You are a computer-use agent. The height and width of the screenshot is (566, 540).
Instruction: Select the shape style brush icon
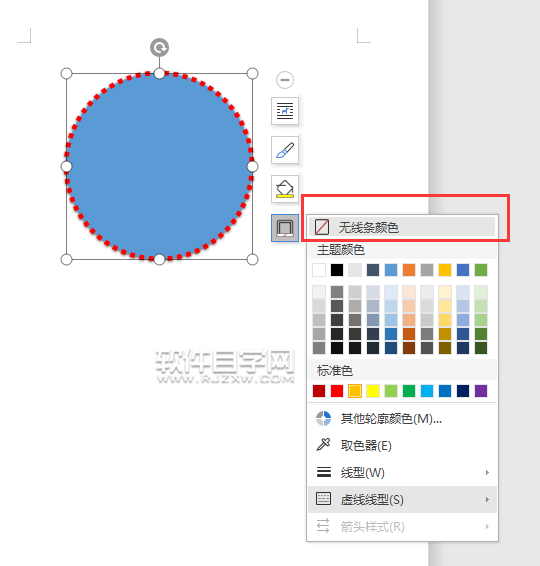tap(285, 150)
